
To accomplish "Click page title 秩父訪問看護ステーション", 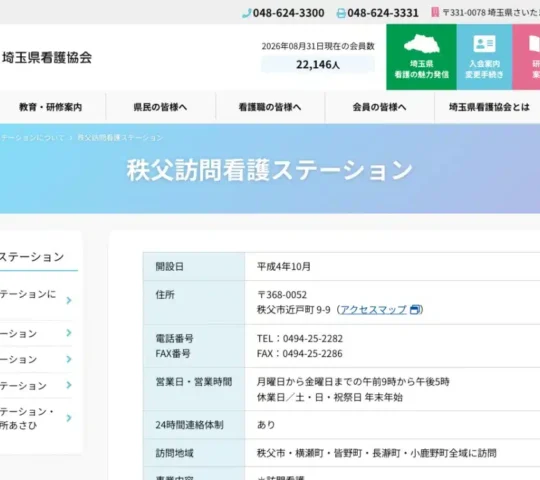I will (x=270, y=170).
